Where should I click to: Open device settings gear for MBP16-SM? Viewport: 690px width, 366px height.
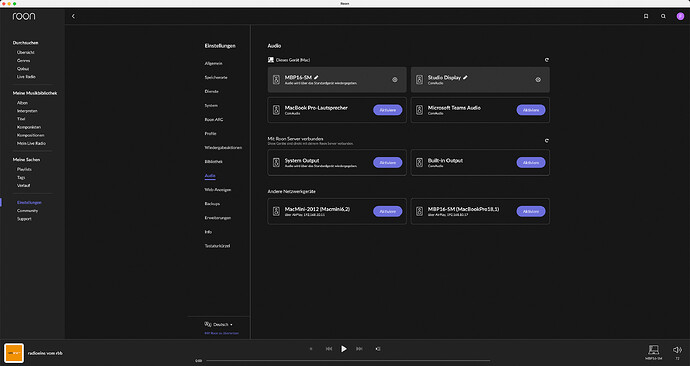(395, 80)
